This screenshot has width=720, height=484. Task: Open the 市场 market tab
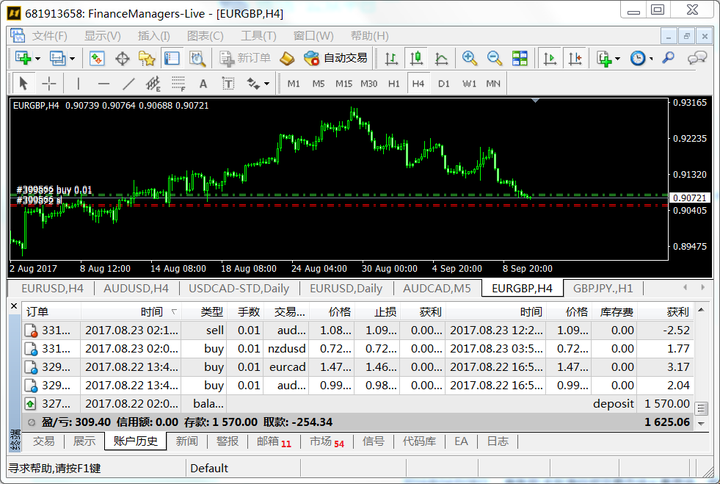pyautogui.click(x=326, y=442)
